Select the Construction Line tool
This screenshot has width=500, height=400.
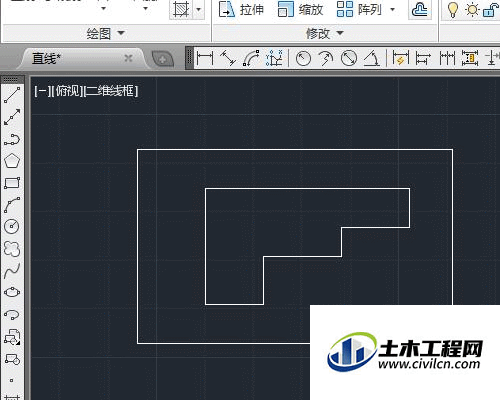point(12,117)
